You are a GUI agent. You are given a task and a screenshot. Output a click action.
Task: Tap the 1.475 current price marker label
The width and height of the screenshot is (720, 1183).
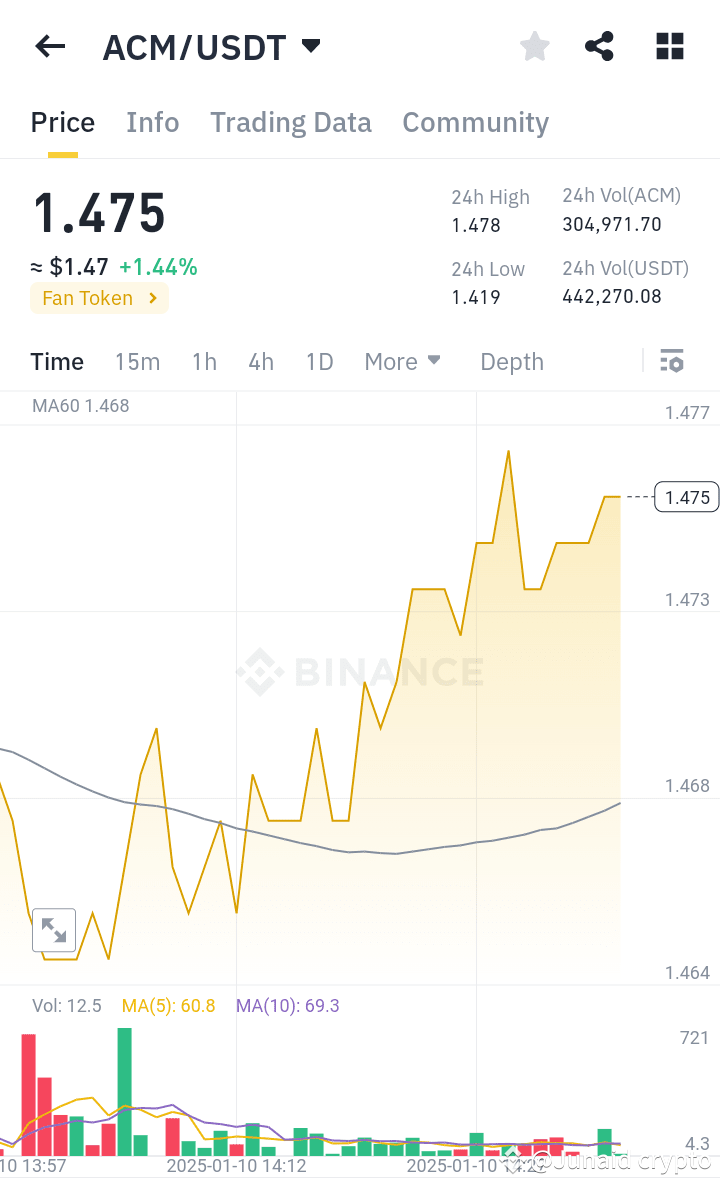(x=687, y=497)
